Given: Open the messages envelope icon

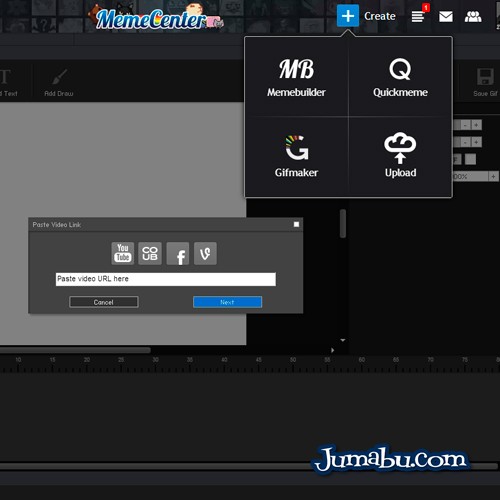Looking at the screenshot, I should [x=446, y=16].
